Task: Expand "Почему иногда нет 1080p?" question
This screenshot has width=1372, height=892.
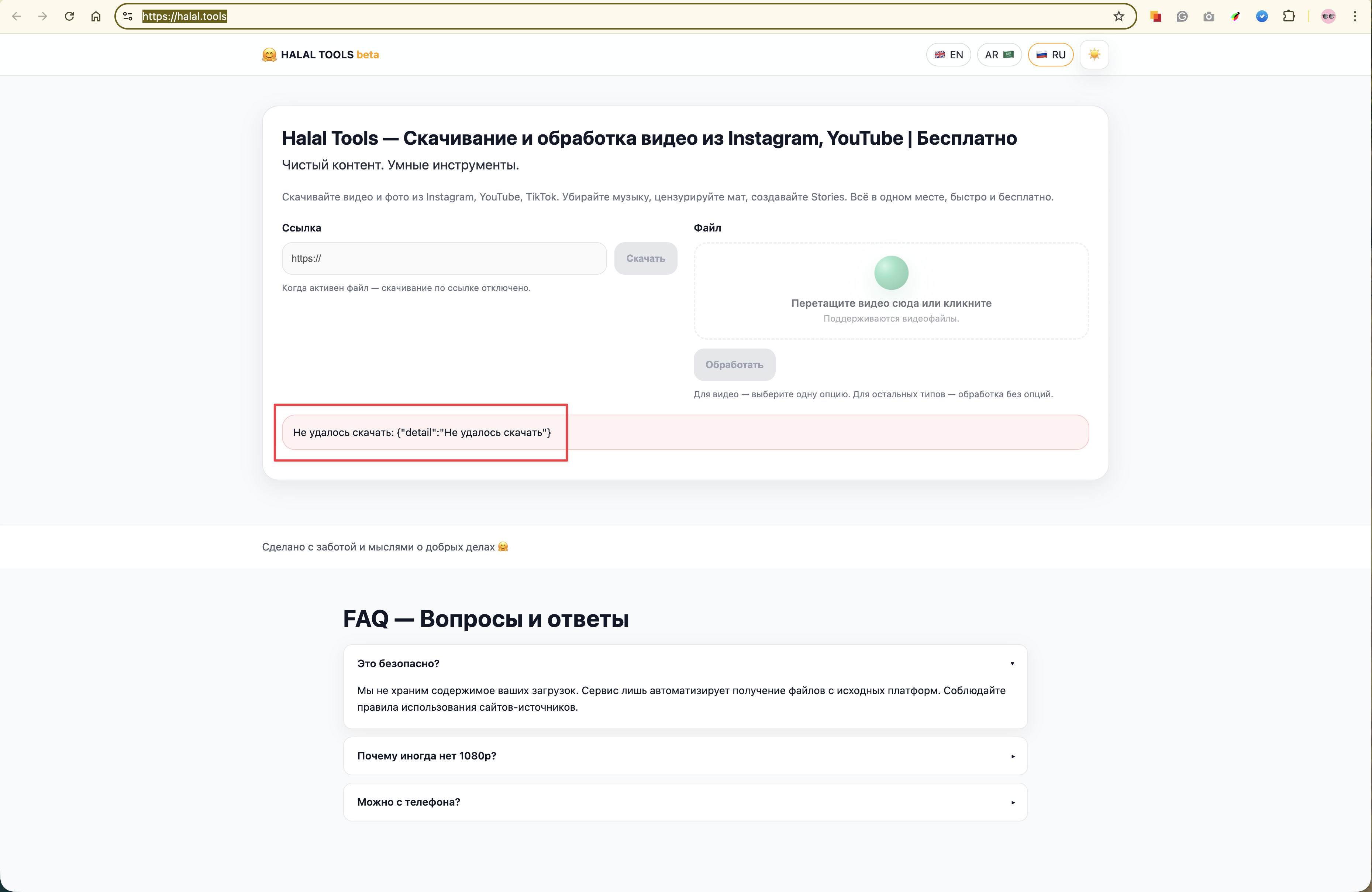Action: click(x=685, y=756)
